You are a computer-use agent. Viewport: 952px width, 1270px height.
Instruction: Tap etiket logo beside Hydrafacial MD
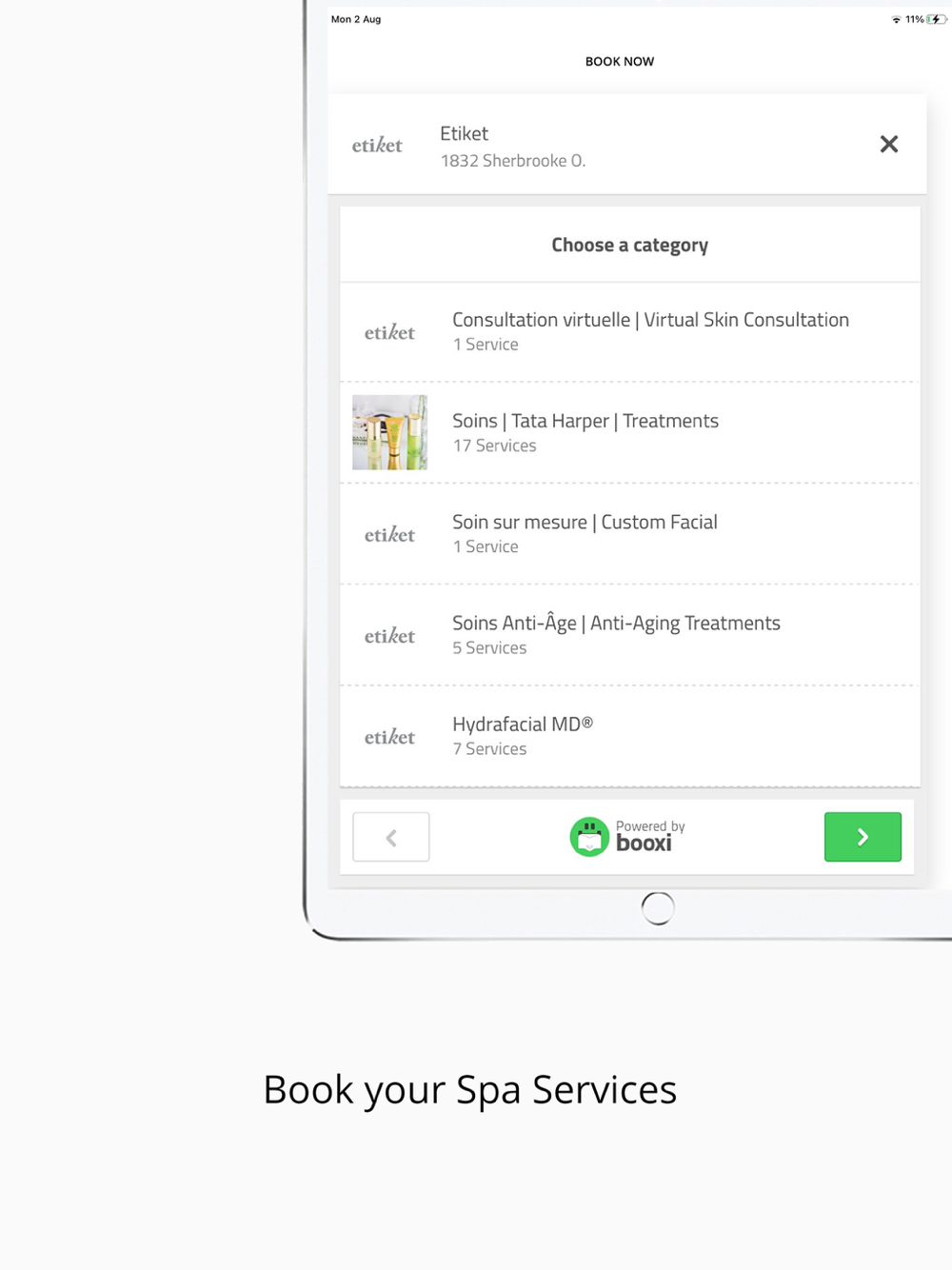[x=389, y=736]
